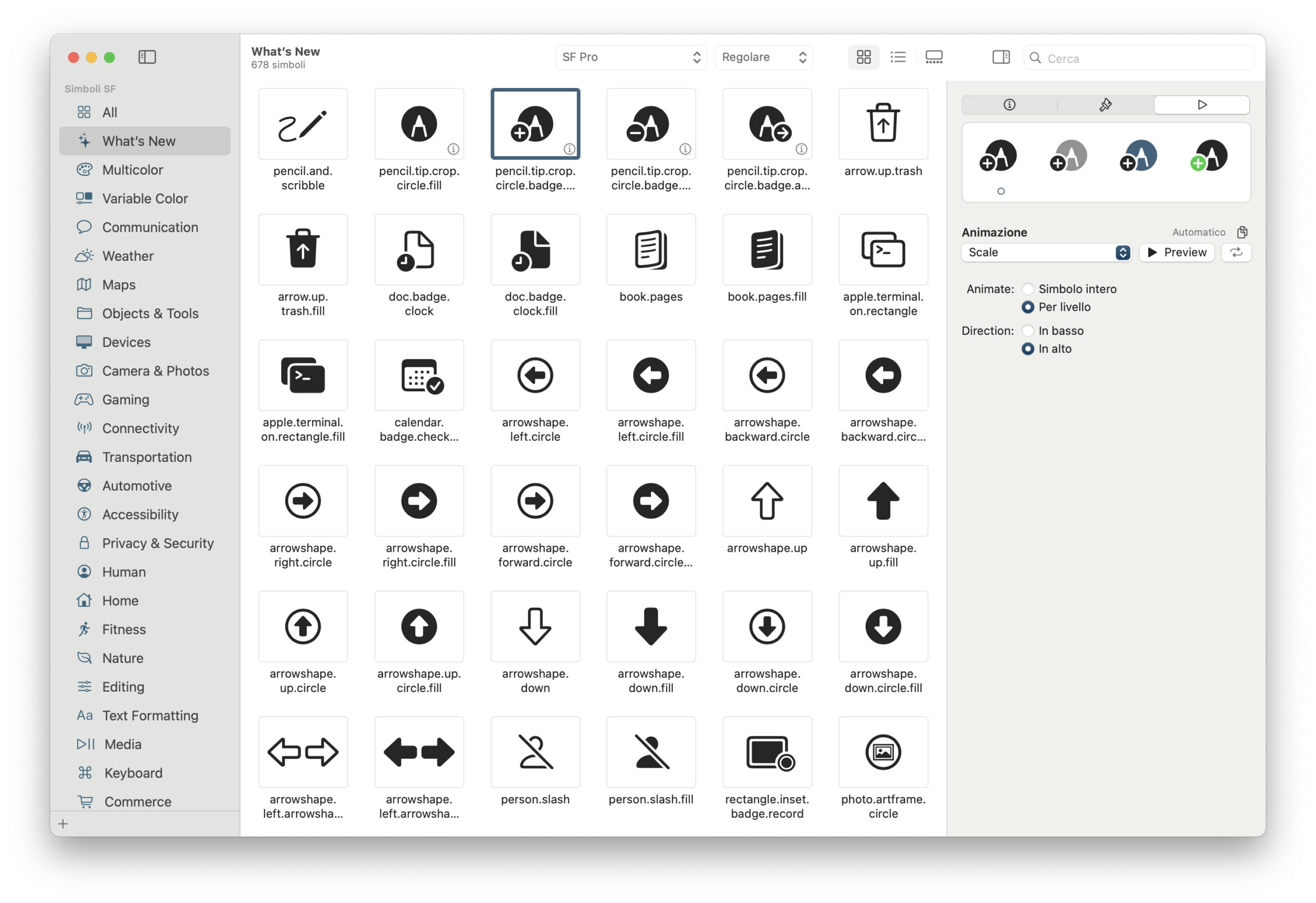Toggle Animate to Simbolo intero

[x=1028, y=288]
